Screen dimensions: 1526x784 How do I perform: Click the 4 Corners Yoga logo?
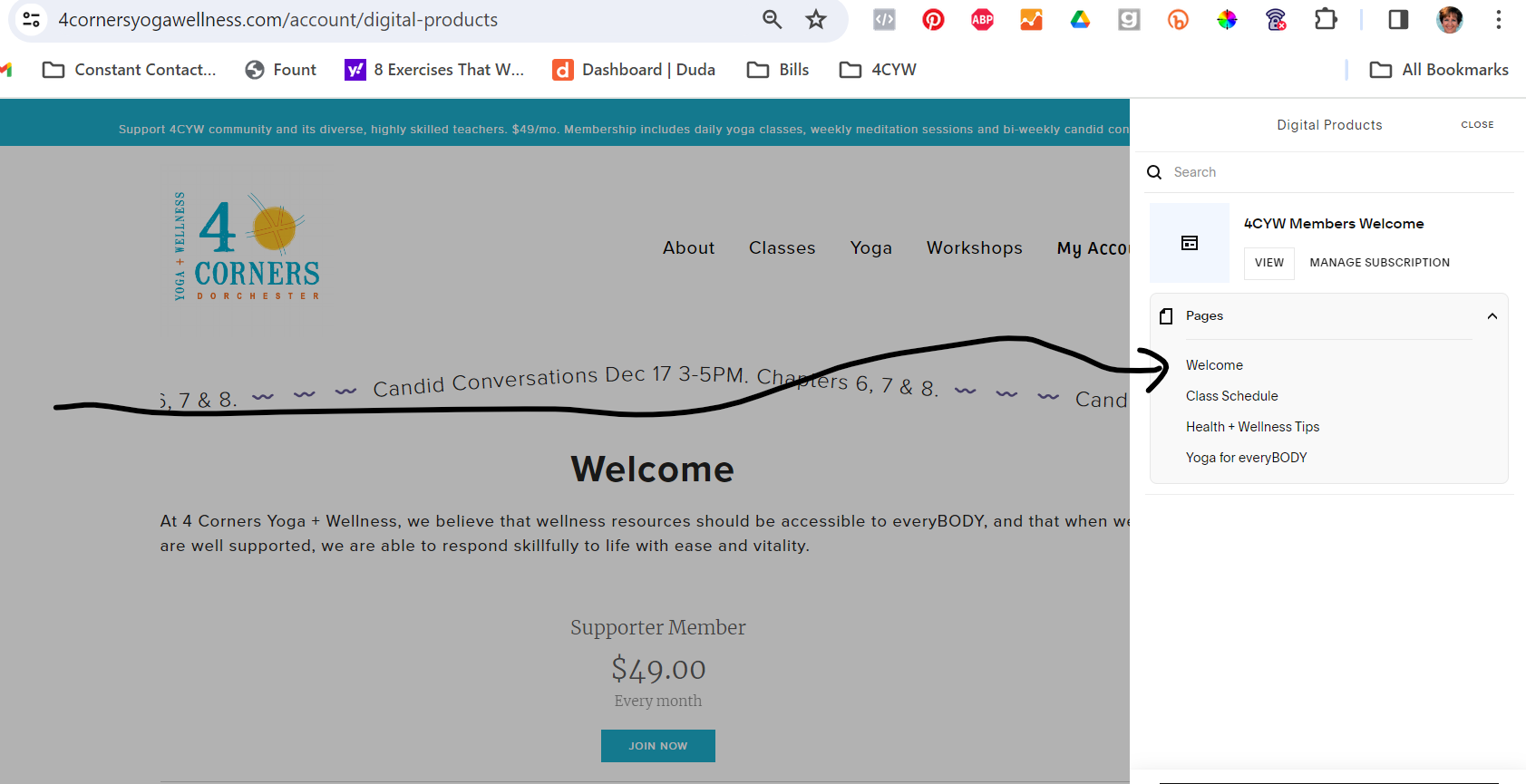pos(247,246)
